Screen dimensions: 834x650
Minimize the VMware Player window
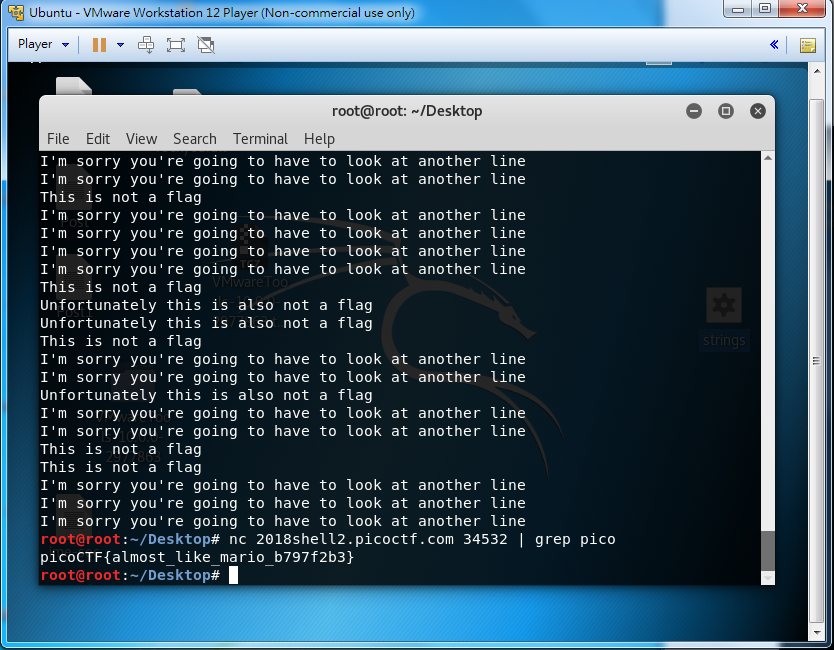pos(738,9)
